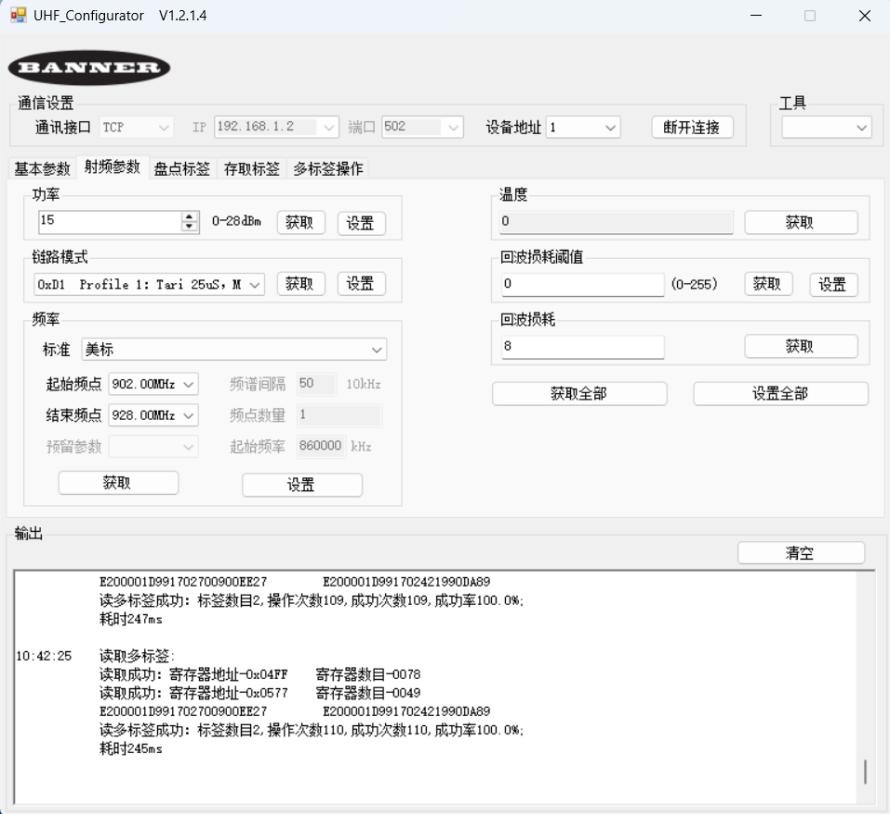This screenshot has width=890, height=814.
Task: Switch to the 基本参数 tab
Action: point(43,169)
